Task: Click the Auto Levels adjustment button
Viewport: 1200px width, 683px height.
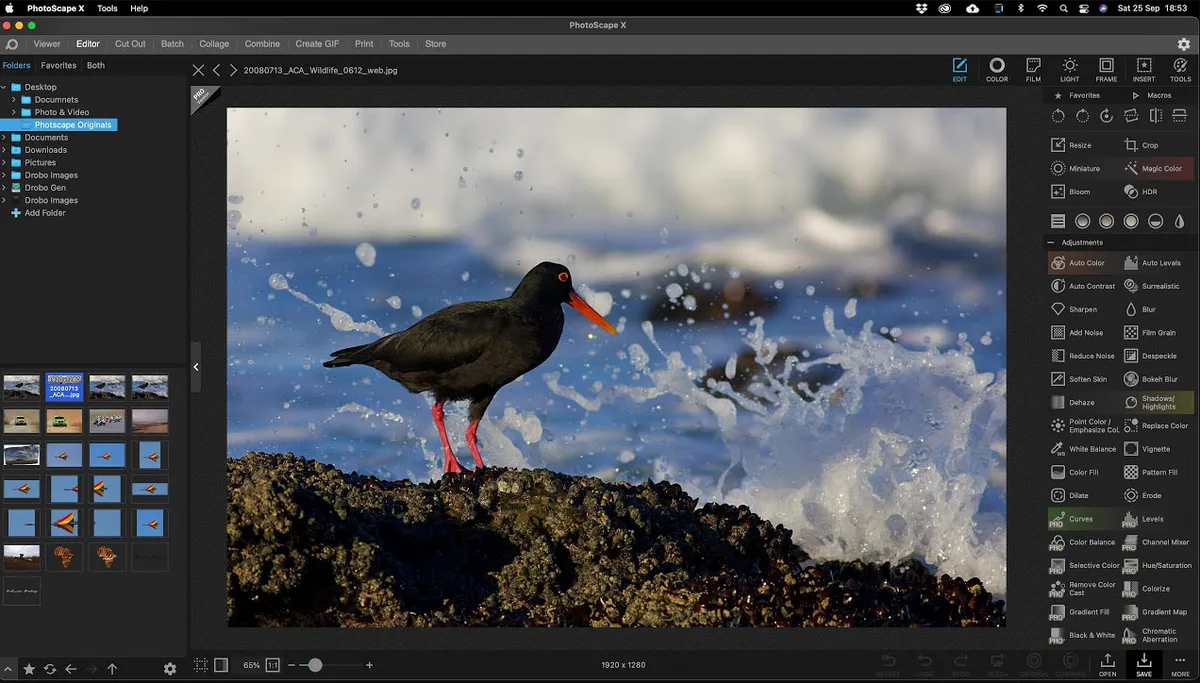Action: [1153, 263]
